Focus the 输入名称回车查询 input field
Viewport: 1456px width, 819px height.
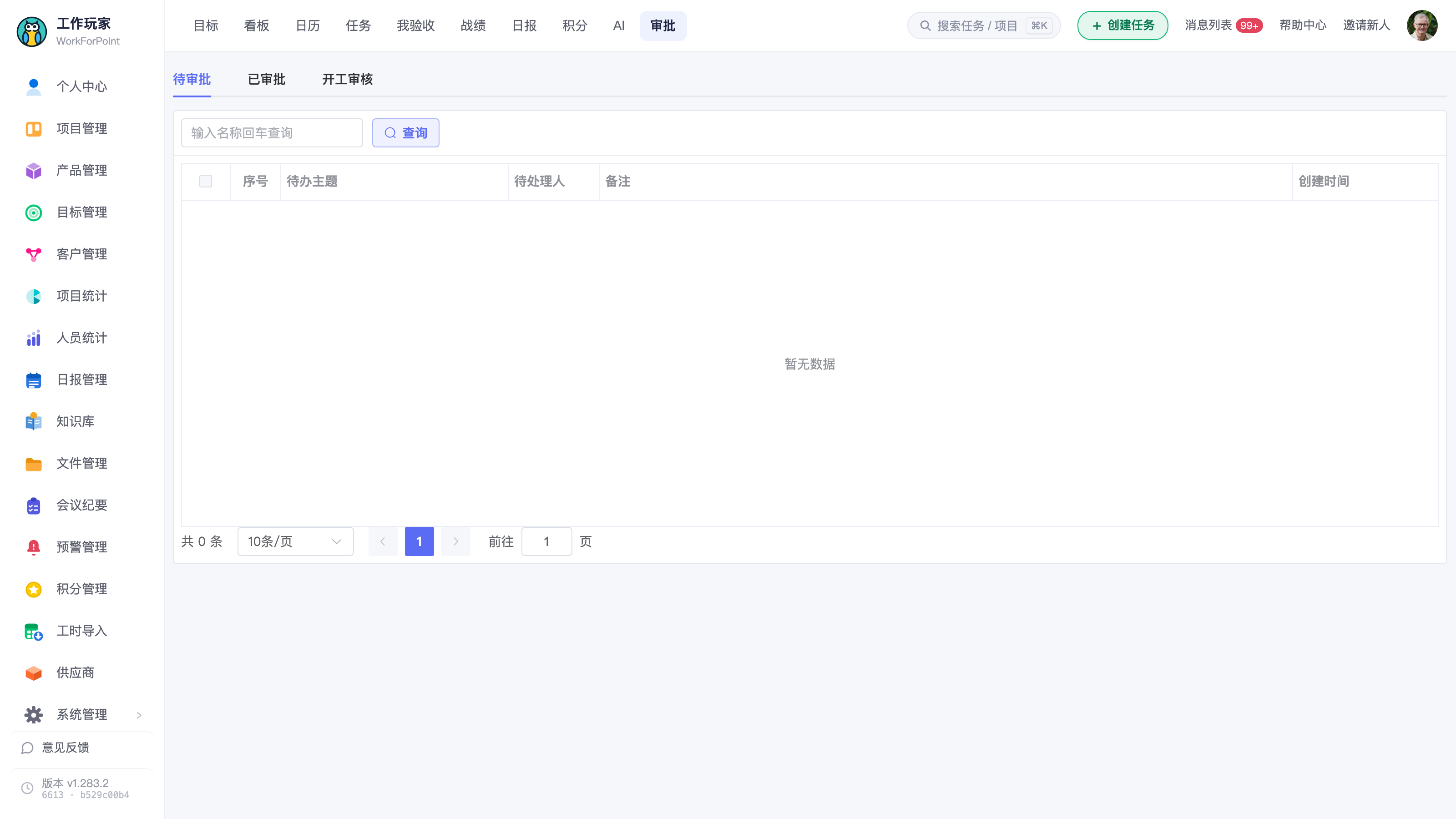tap(272, 133)
